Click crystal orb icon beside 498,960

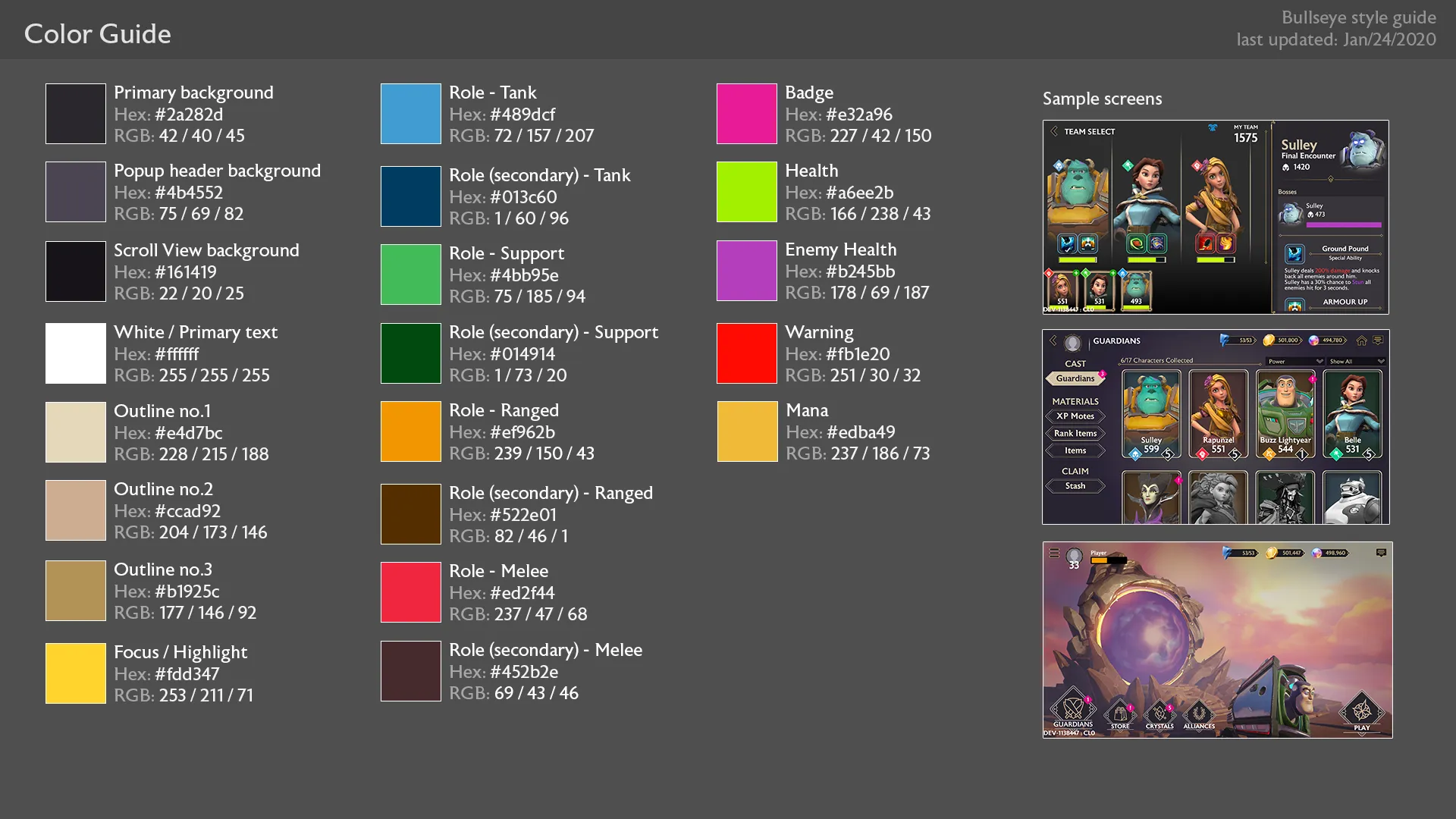[x=1316, y=553]
